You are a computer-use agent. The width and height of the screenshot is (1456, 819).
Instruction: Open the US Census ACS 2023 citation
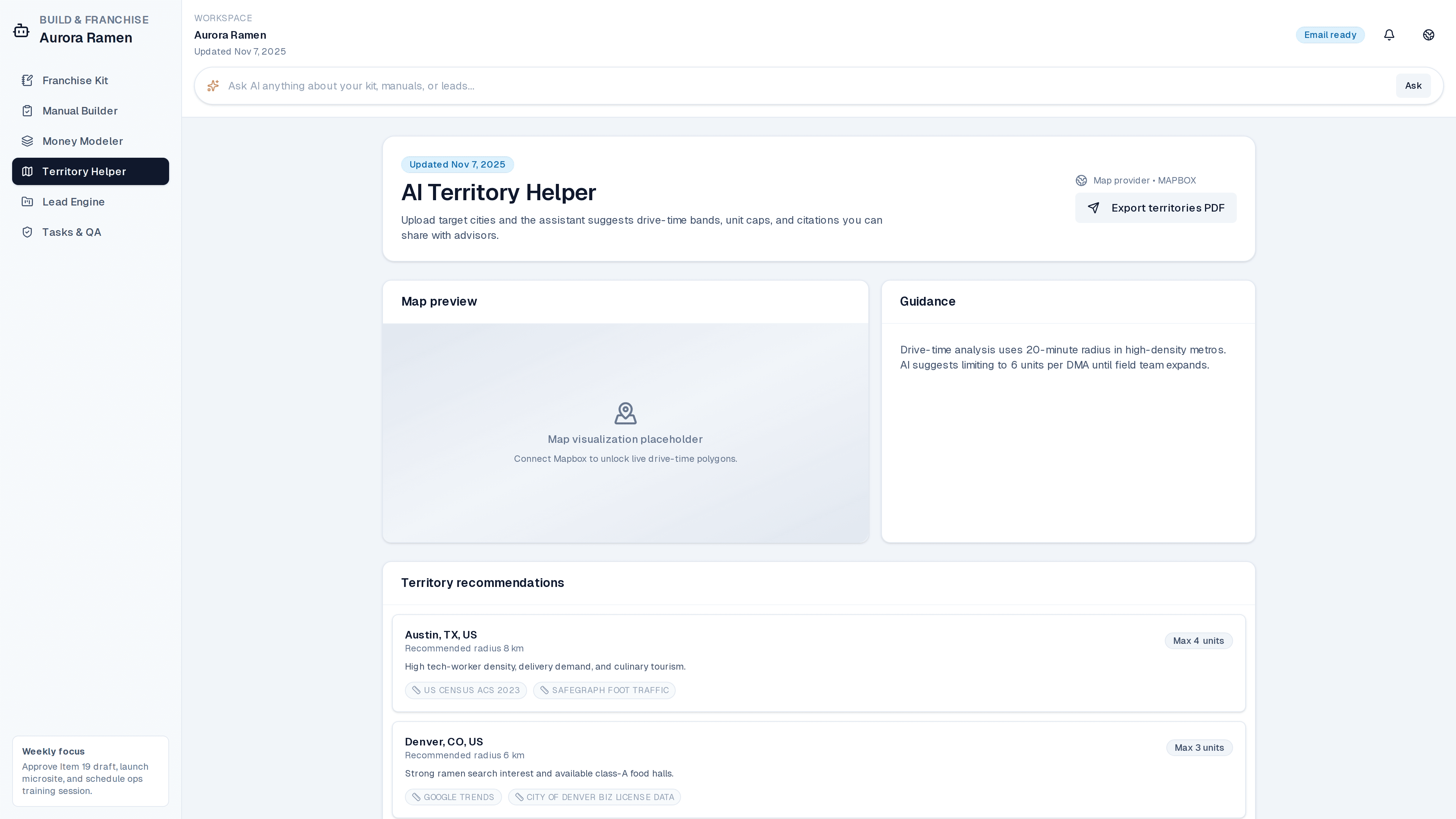466,690
